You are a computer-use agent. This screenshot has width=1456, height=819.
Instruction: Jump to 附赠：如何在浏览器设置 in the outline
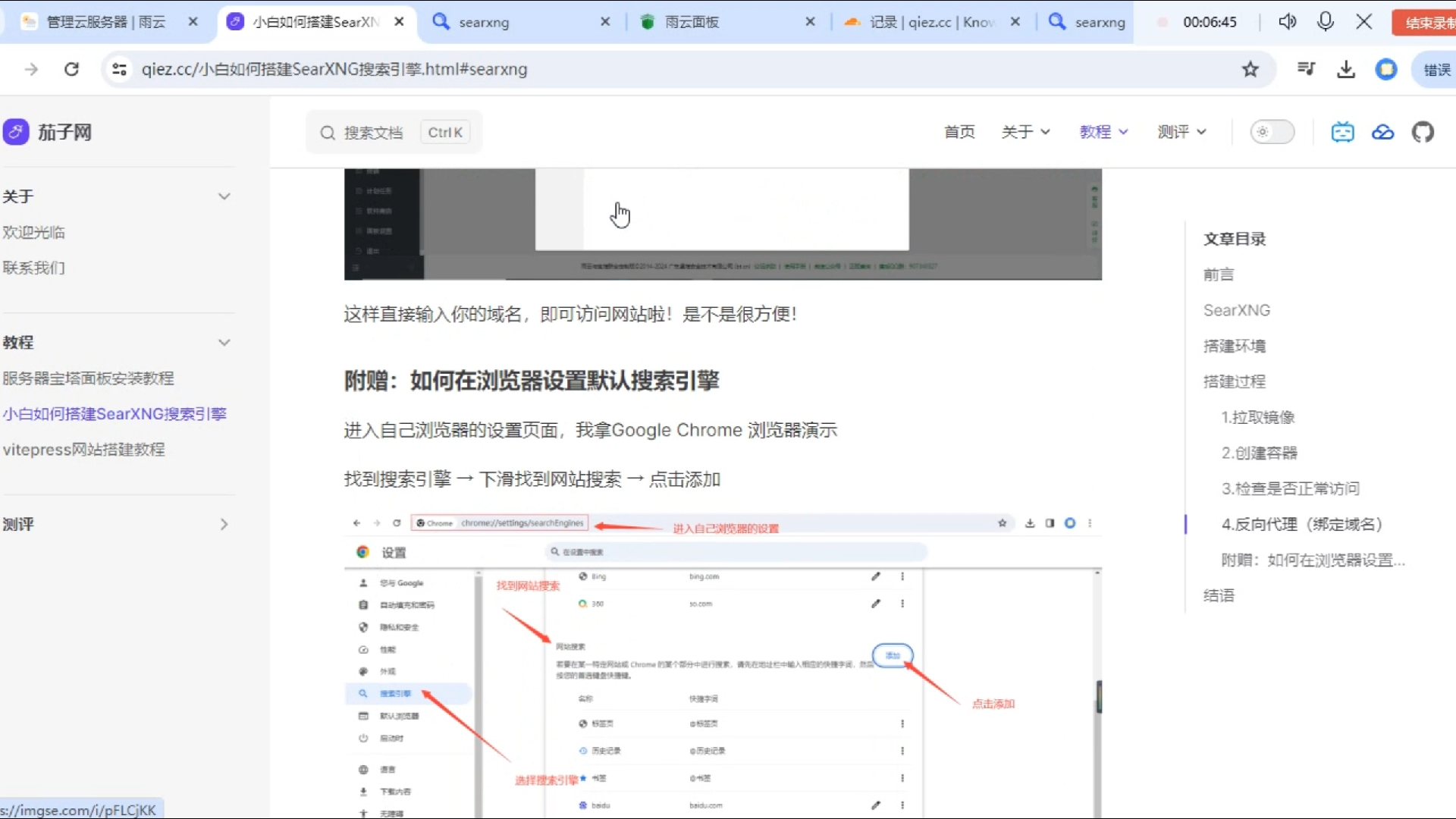pyautogui.click(x=1313, y=560)
